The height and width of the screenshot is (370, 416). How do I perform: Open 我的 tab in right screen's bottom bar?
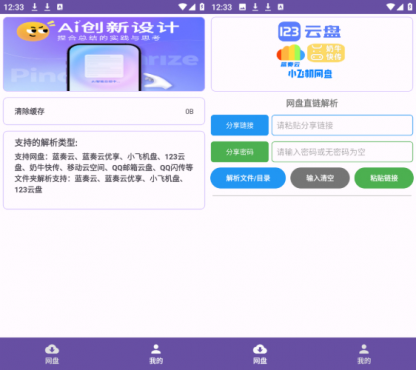[364, 354]
